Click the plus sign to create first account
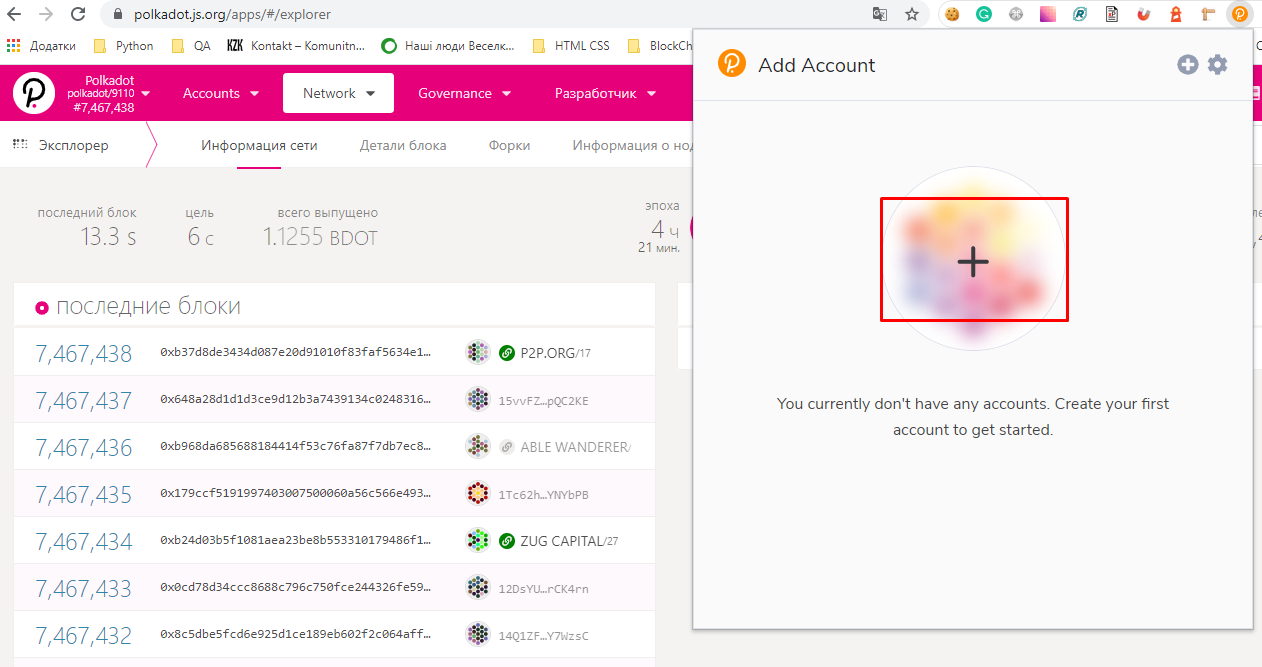Image resolution: width=1262 pixels, height=667 pixels. [x=973, y=261]
